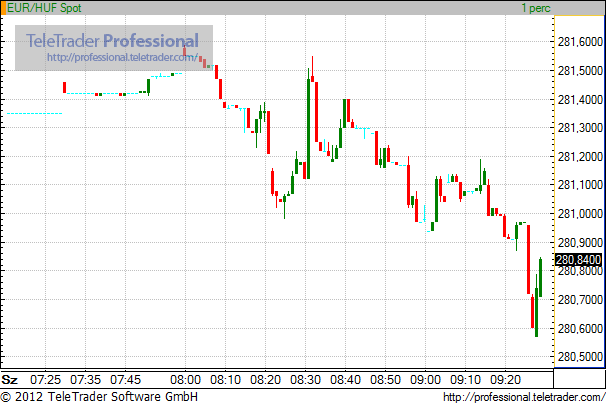Select the 281,2000 price axis label
Viewport: 606px width, 406px height.
pyautogui.click(x=580, y=157)
